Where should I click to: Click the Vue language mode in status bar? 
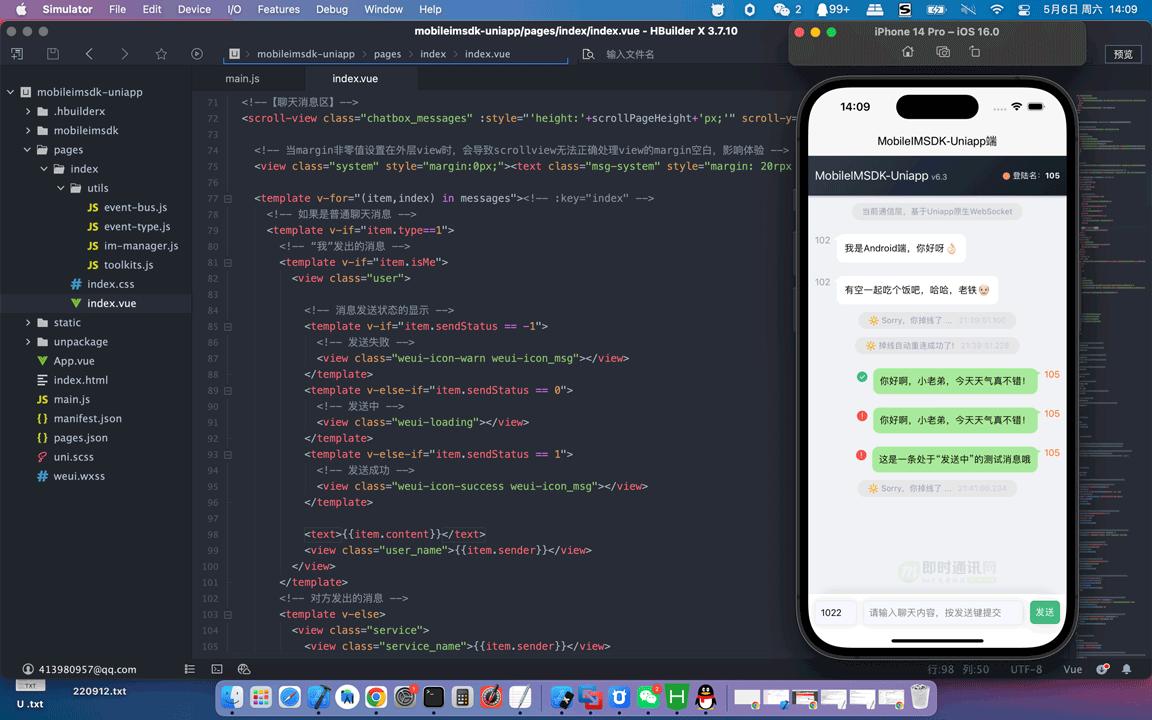coord(1073,669)
